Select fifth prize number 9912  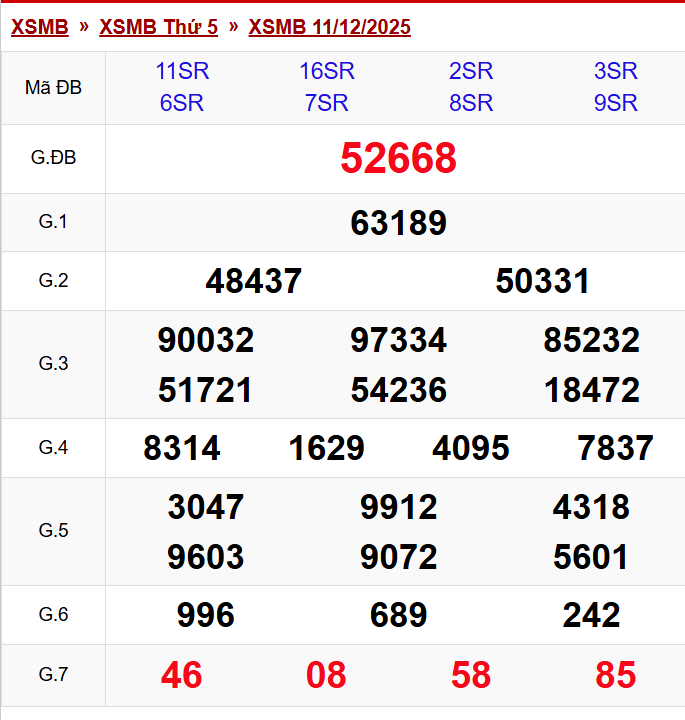[x=398, y=508]
